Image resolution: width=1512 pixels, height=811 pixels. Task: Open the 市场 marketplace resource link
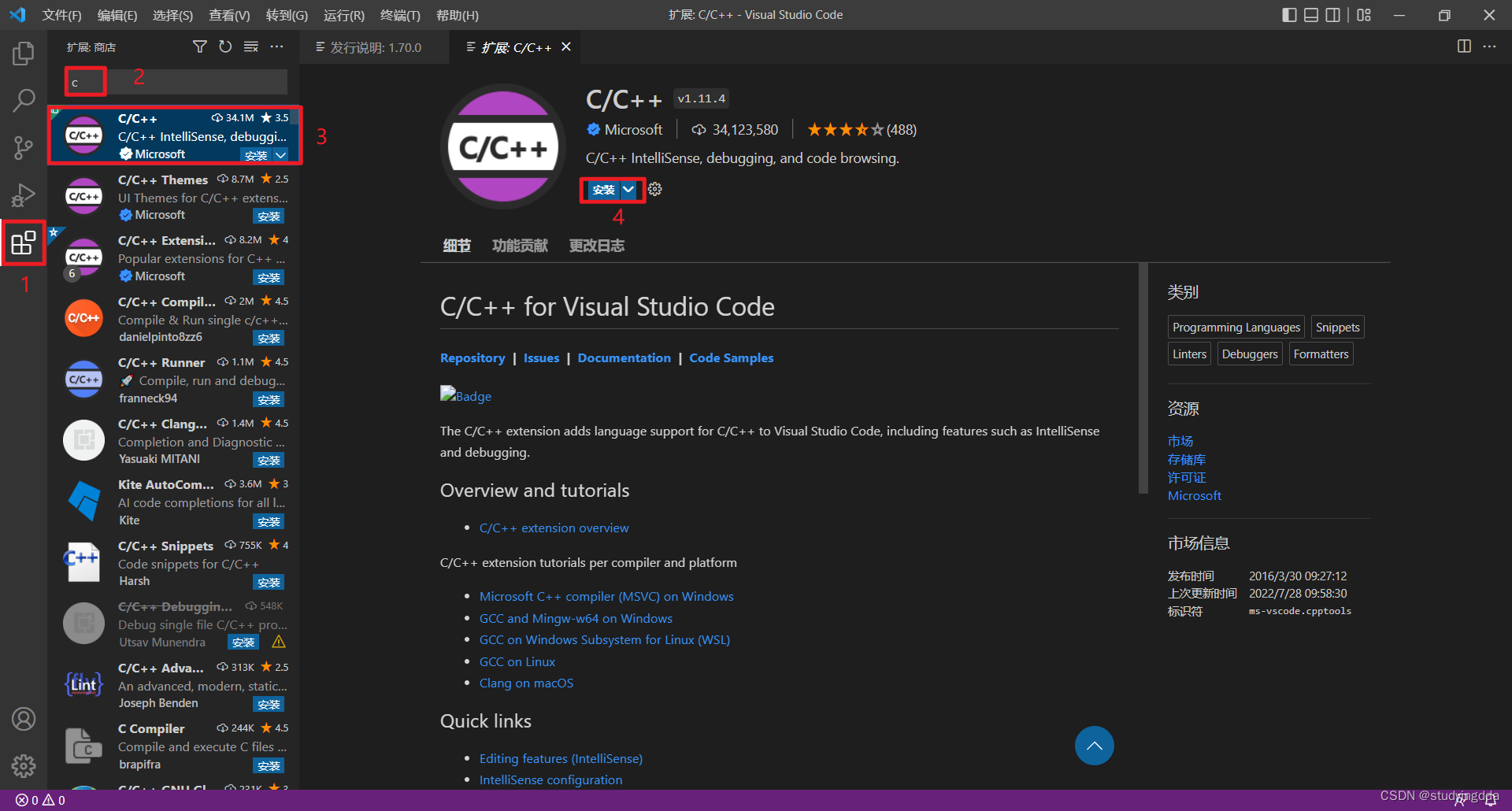point(1180,441)
